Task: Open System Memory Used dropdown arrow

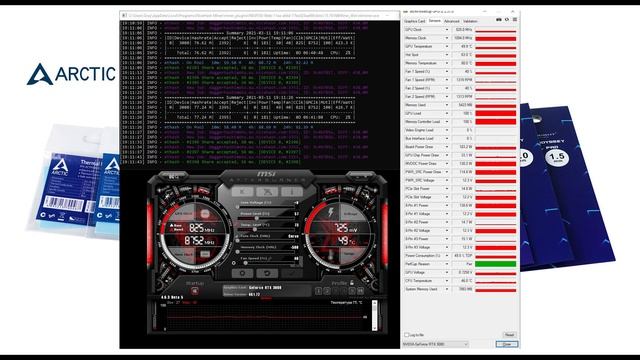Action: point(447,289)
